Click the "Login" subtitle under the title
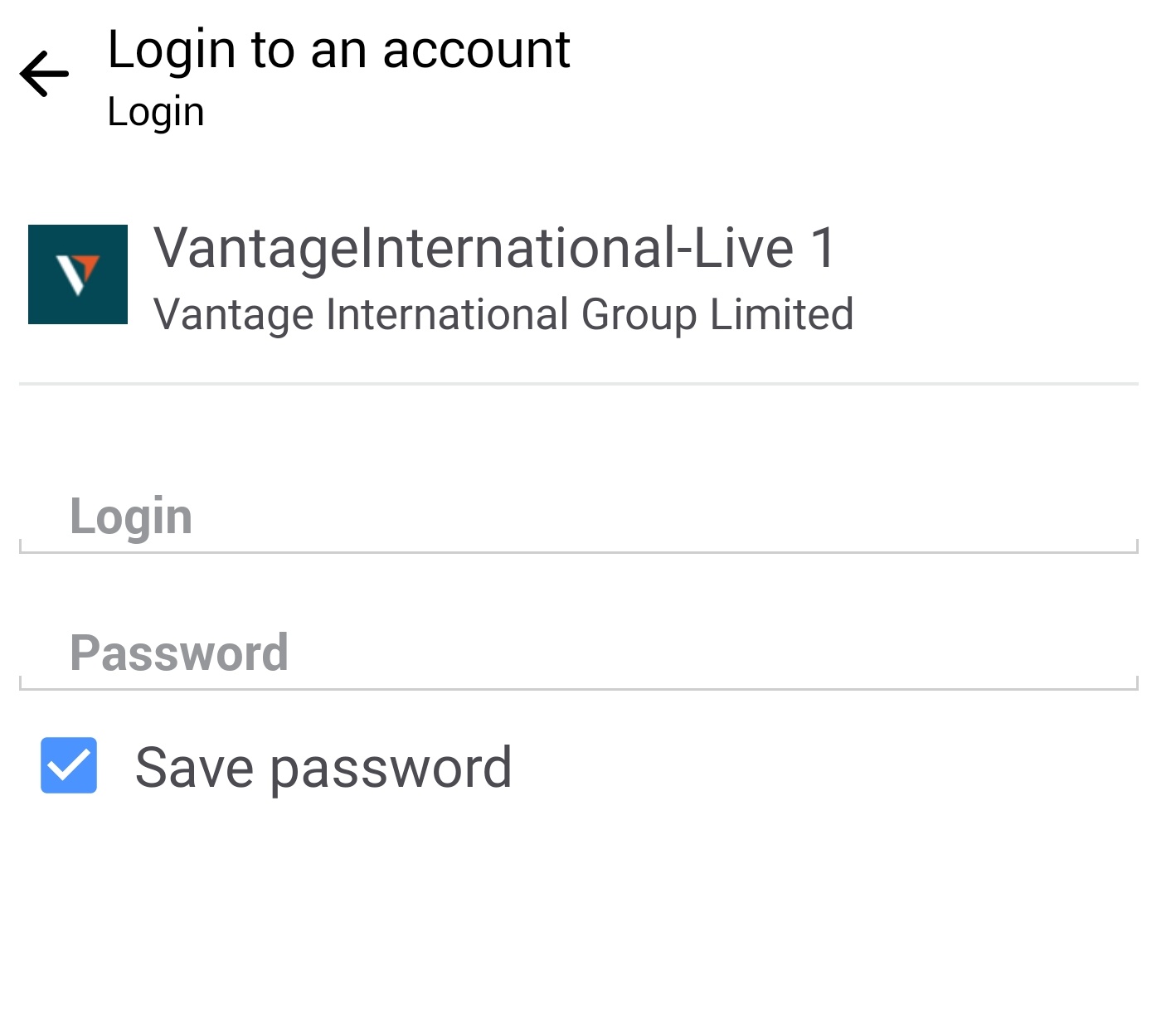Viewport: 1176px width, 1024px height. pyautogui.click(x=156, y=112)
